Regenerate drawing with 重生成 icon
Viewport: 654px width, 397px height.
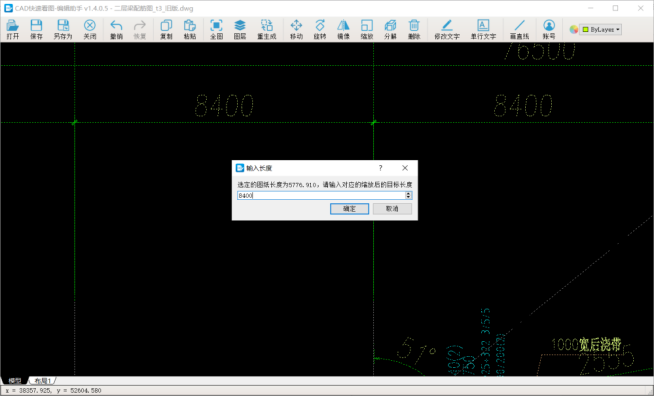(267, 29)
